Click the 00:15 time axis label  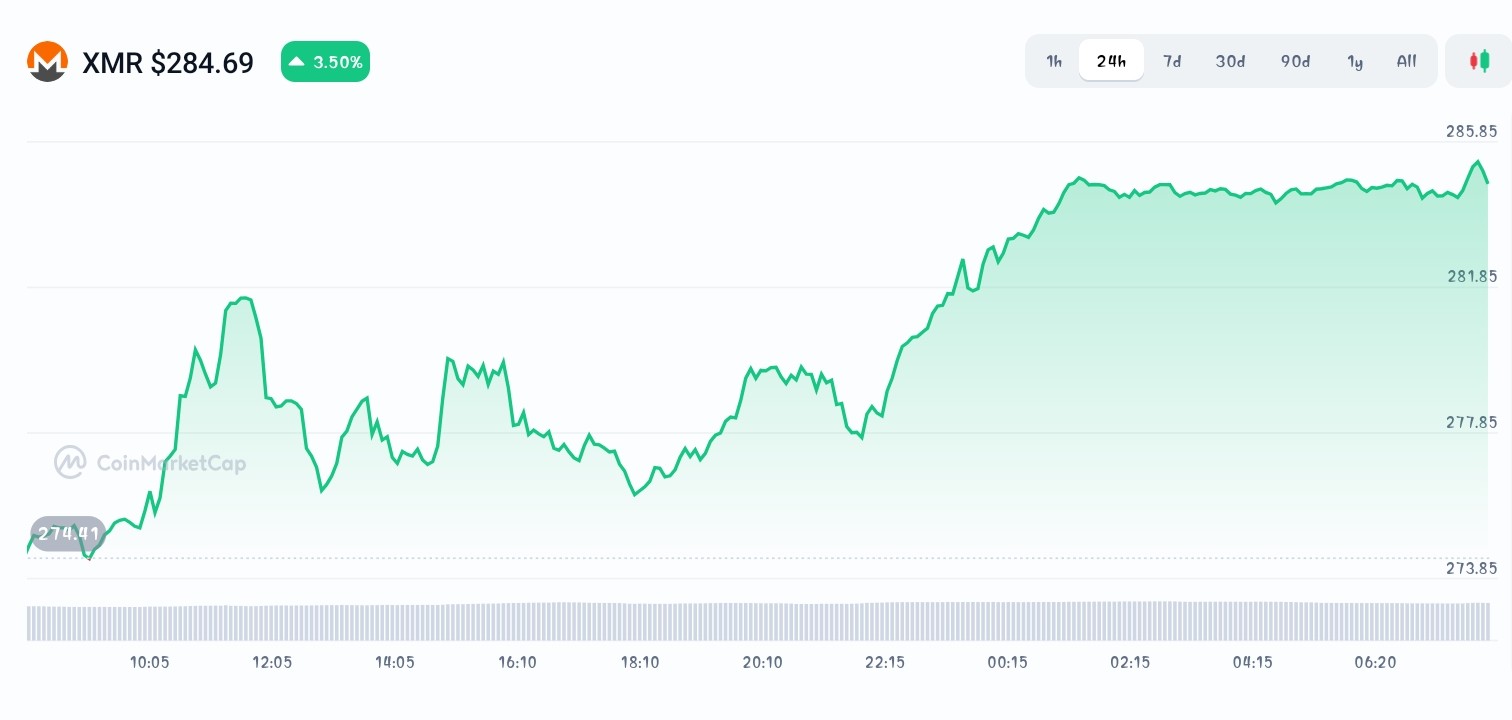(1007, 662)
